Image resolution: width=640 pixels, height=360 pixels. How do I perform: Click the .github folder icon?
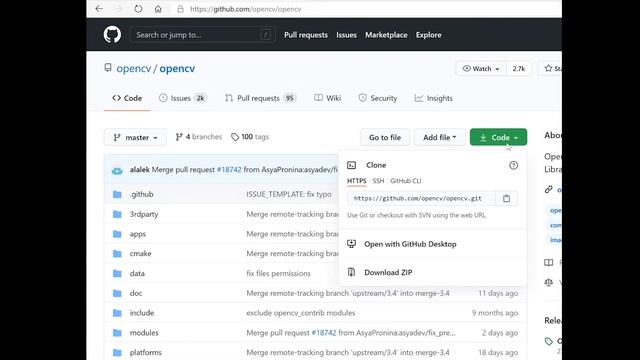pyautogui.click(x=117, y=194)
